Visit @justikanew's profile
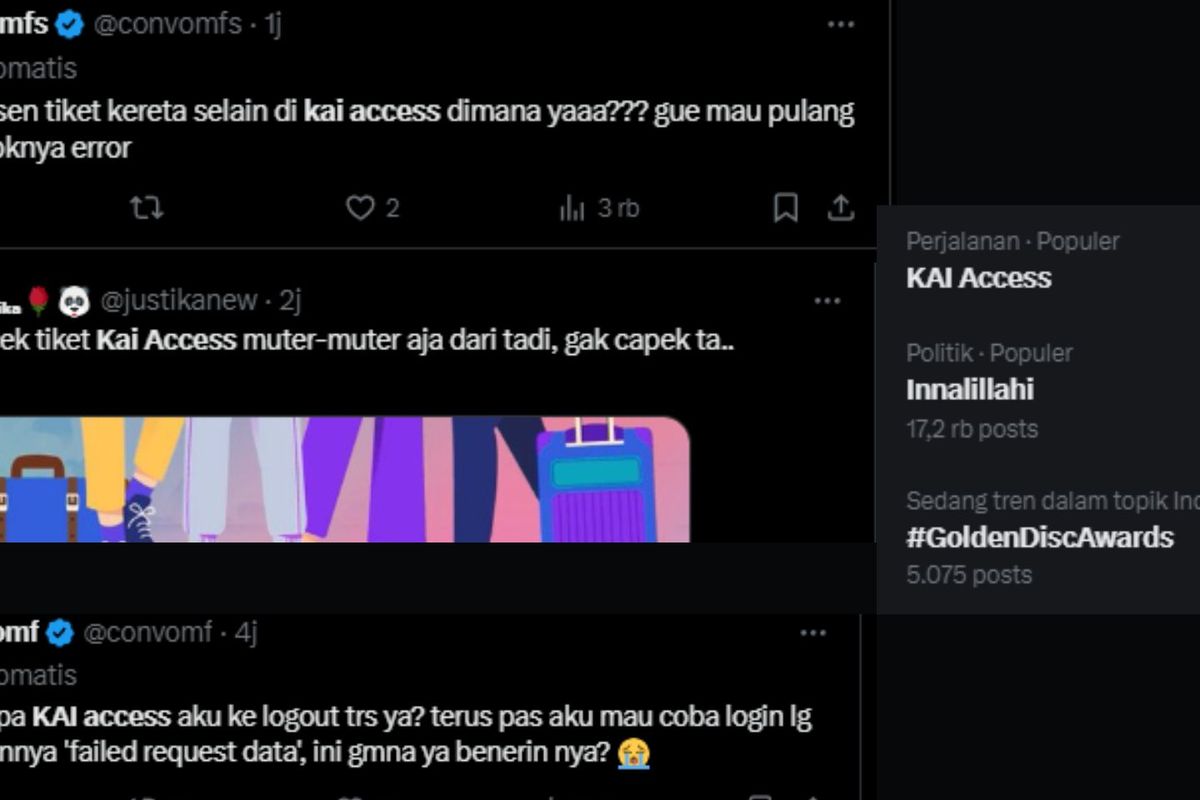Viewport: 1200px width, 800px height. [x=178, y=301]
